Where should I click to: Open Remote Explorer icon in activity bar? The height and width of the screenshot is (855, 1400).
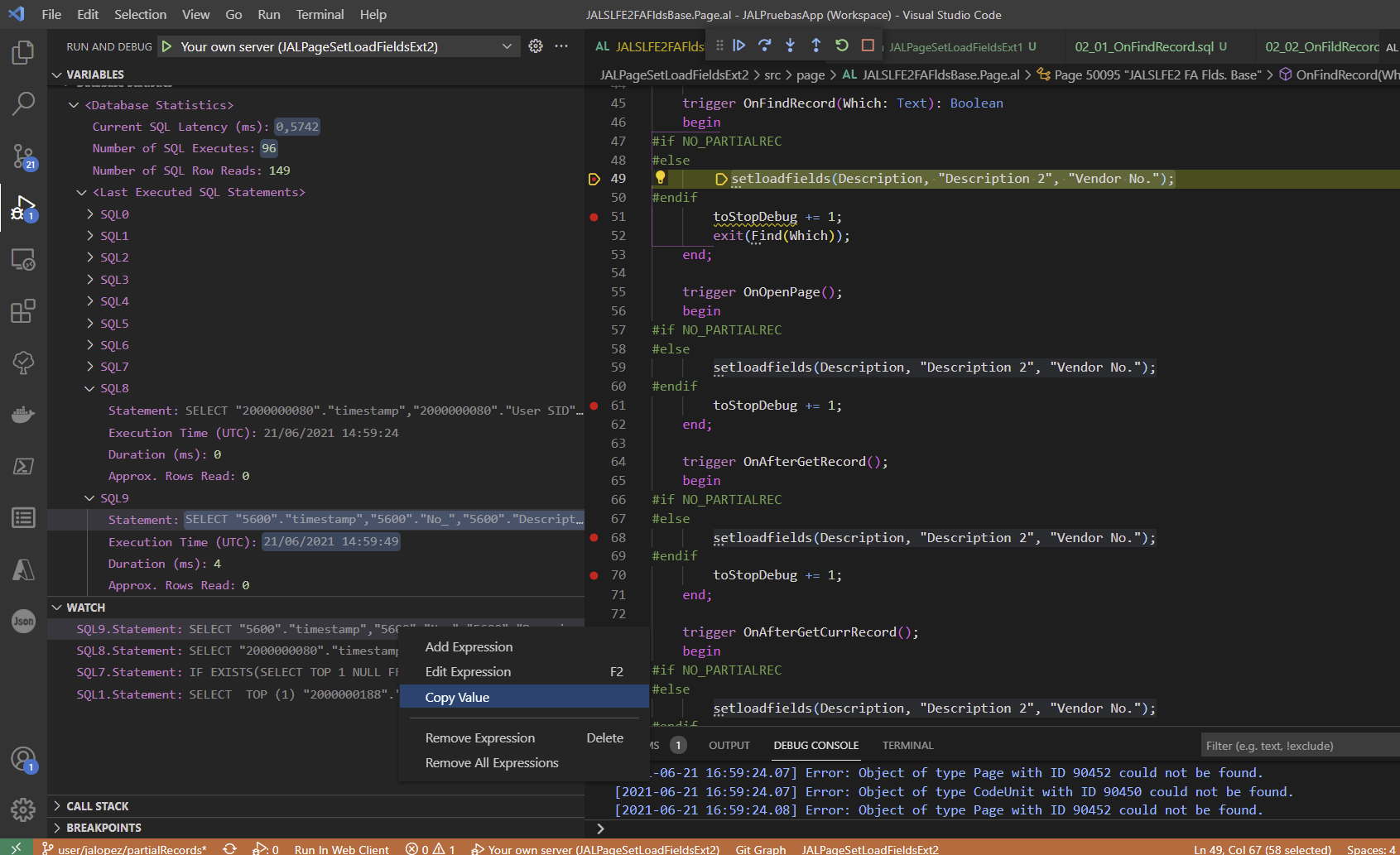pyautogui.click(x=23, y=260)
